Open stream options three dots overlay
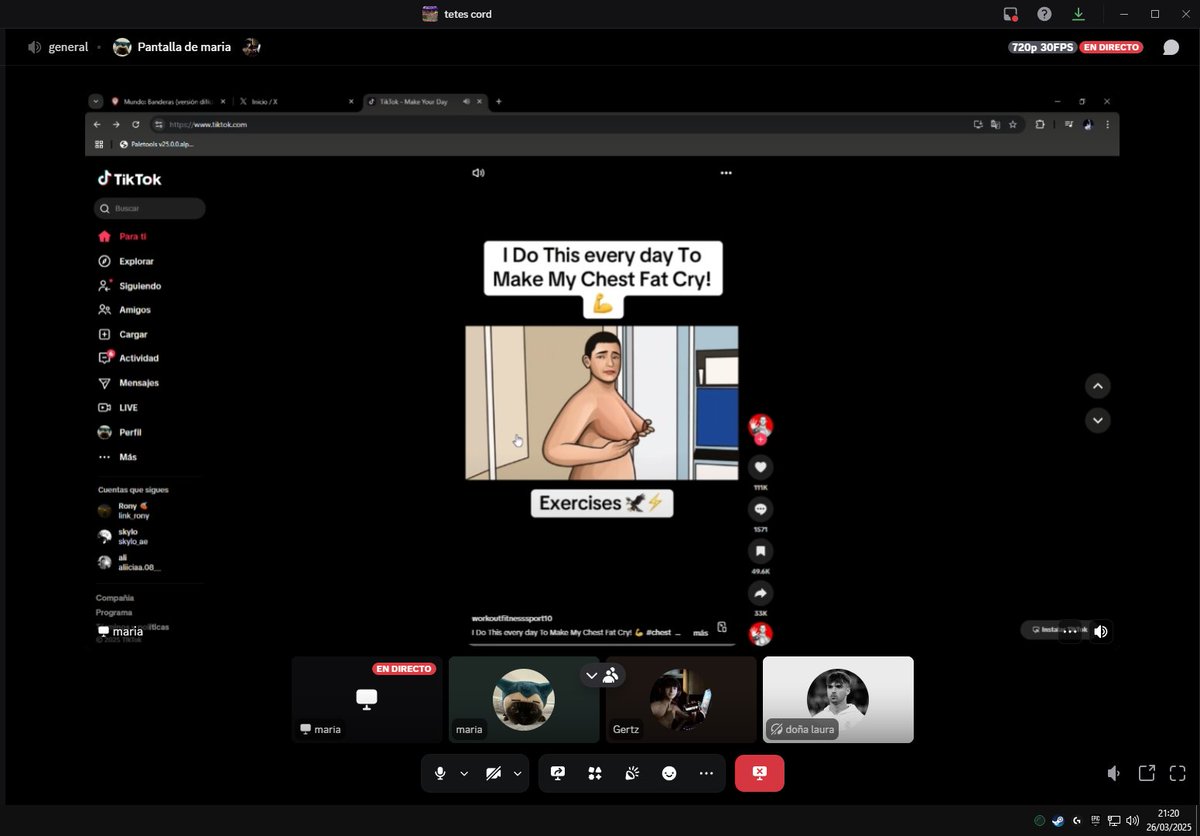 pyautogui.click(x=1071, y=631)
